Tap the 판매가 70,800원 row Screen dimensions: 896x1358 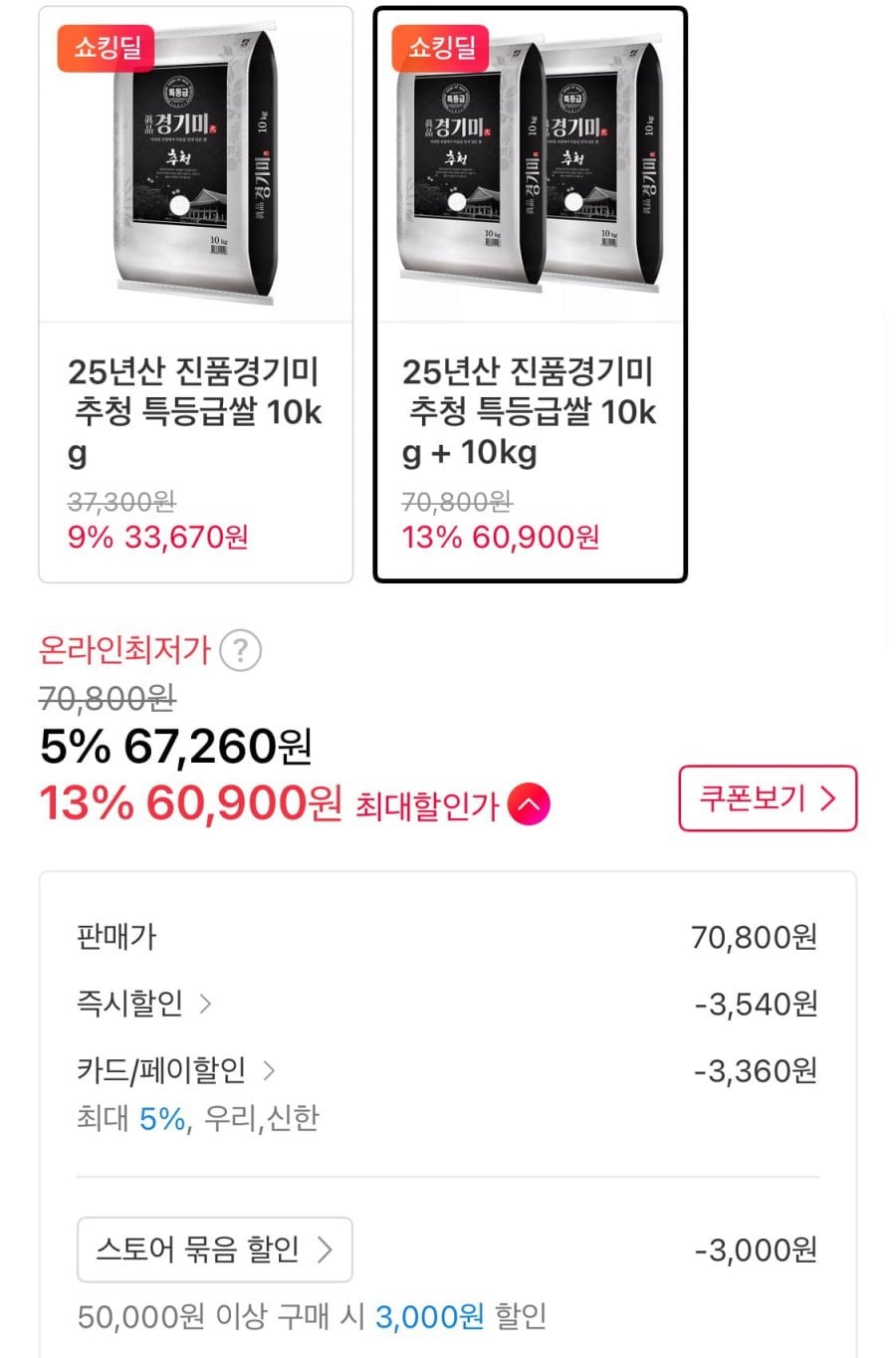(x=447, y=937)
